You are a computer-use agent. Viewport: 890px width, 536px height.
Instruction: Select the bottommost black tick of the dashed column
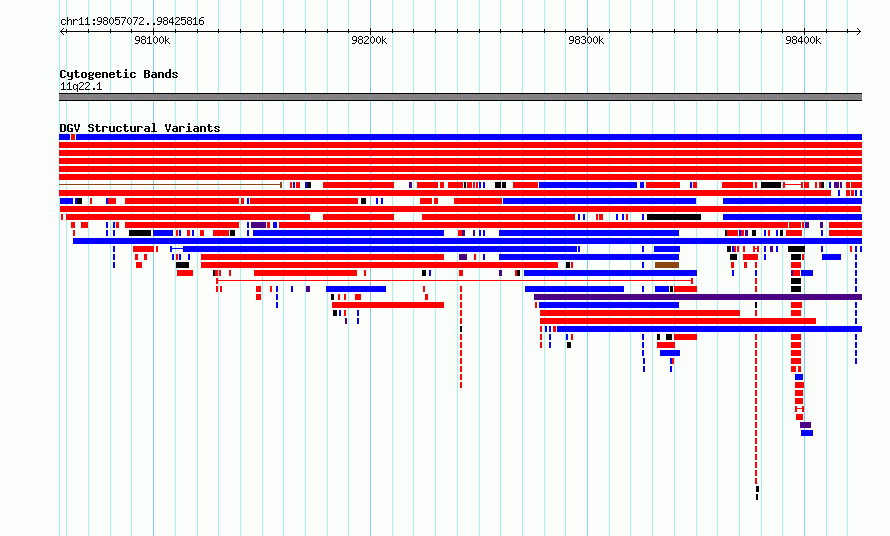757,497
